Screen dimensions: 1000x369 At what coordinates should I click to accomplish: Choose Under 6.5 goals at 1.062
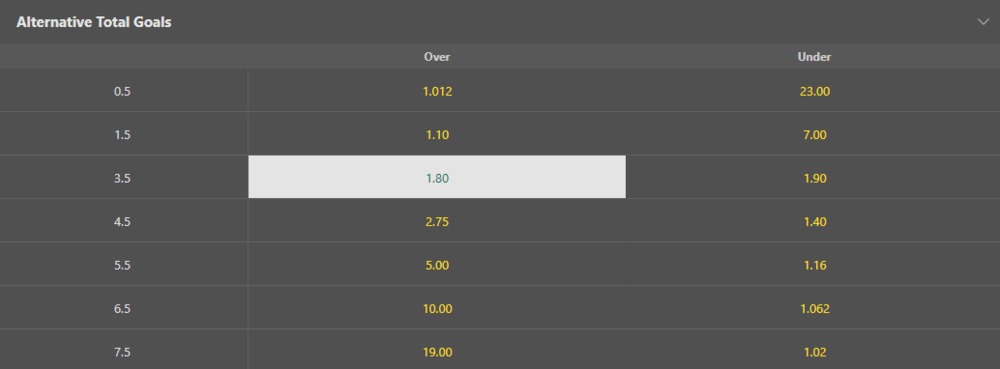pos(814,308)
